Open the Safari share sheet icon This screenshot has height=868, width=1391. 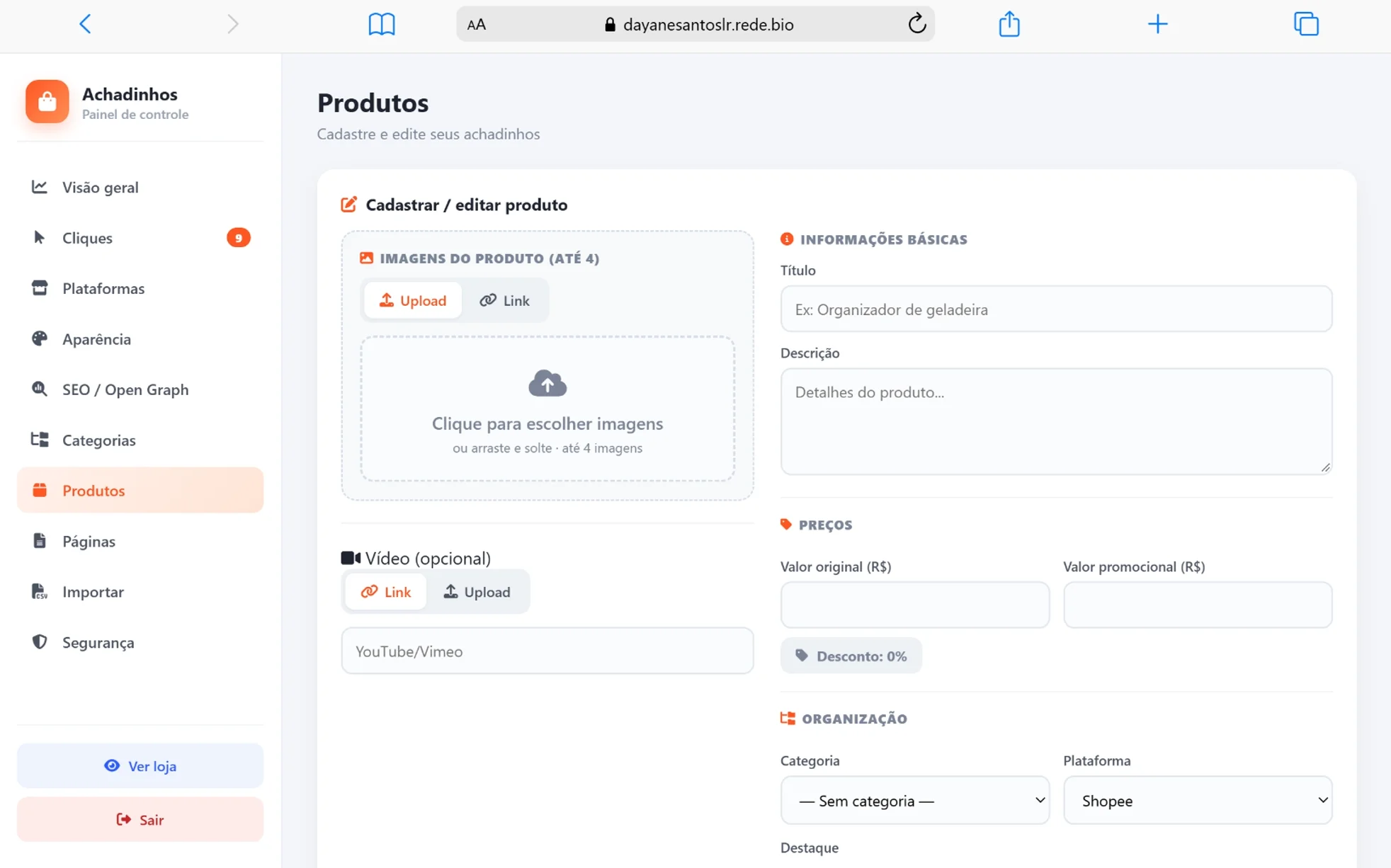(1009, 24)
